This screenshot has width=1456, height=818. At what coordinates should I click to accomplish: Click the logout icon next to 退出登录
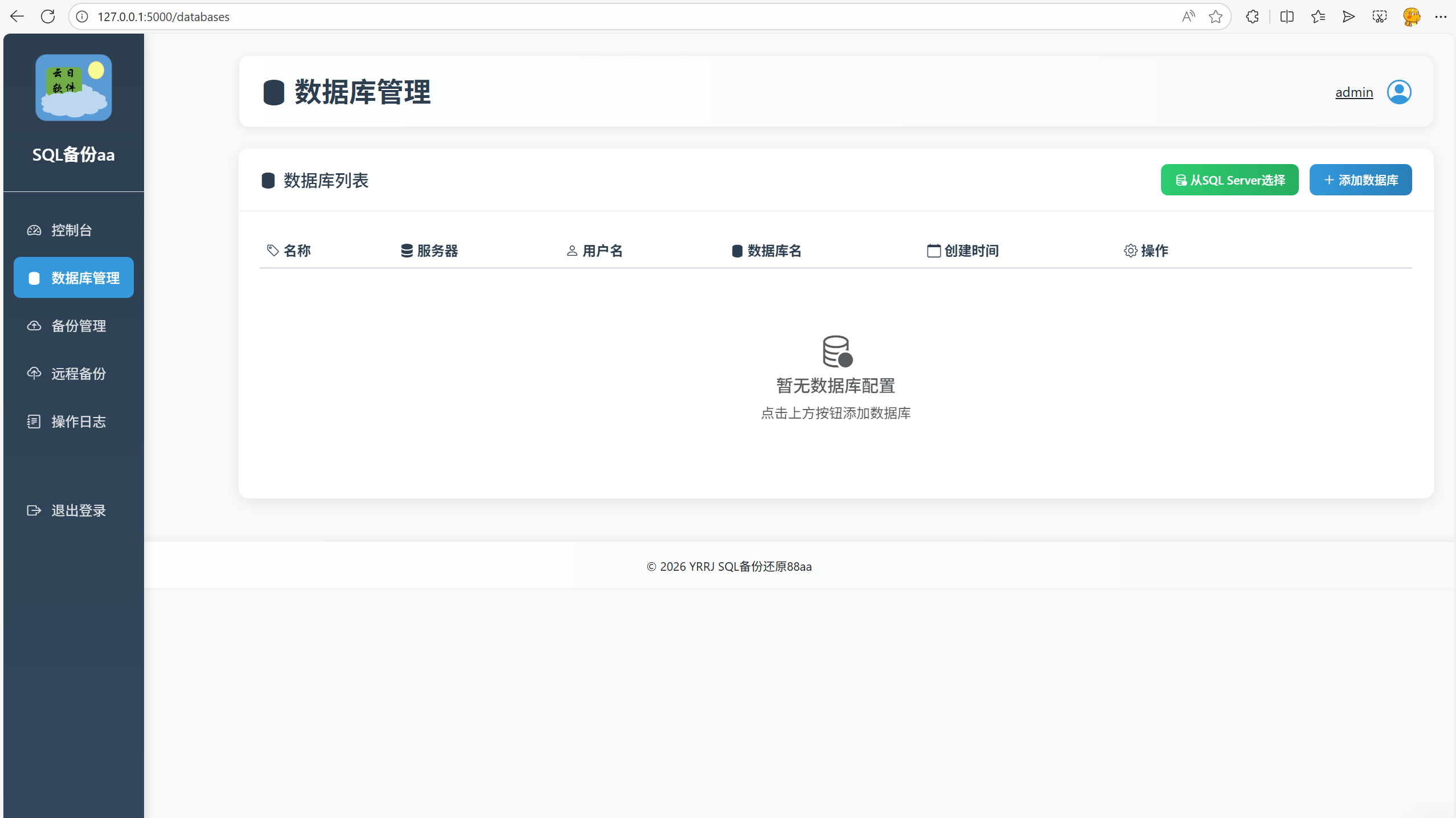tap(33, 510)
